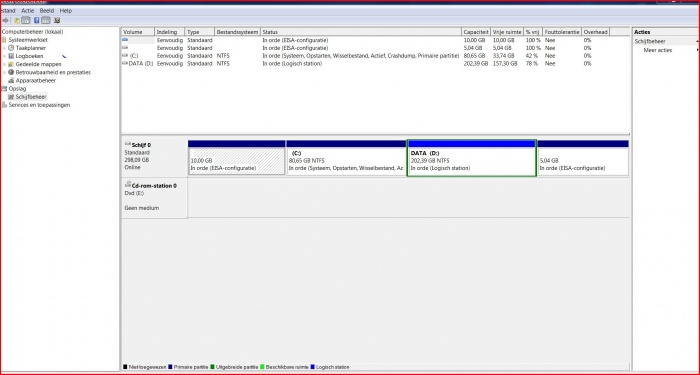Click light green Beschikbare ruimte legend swatch

(x=262, y=367)
